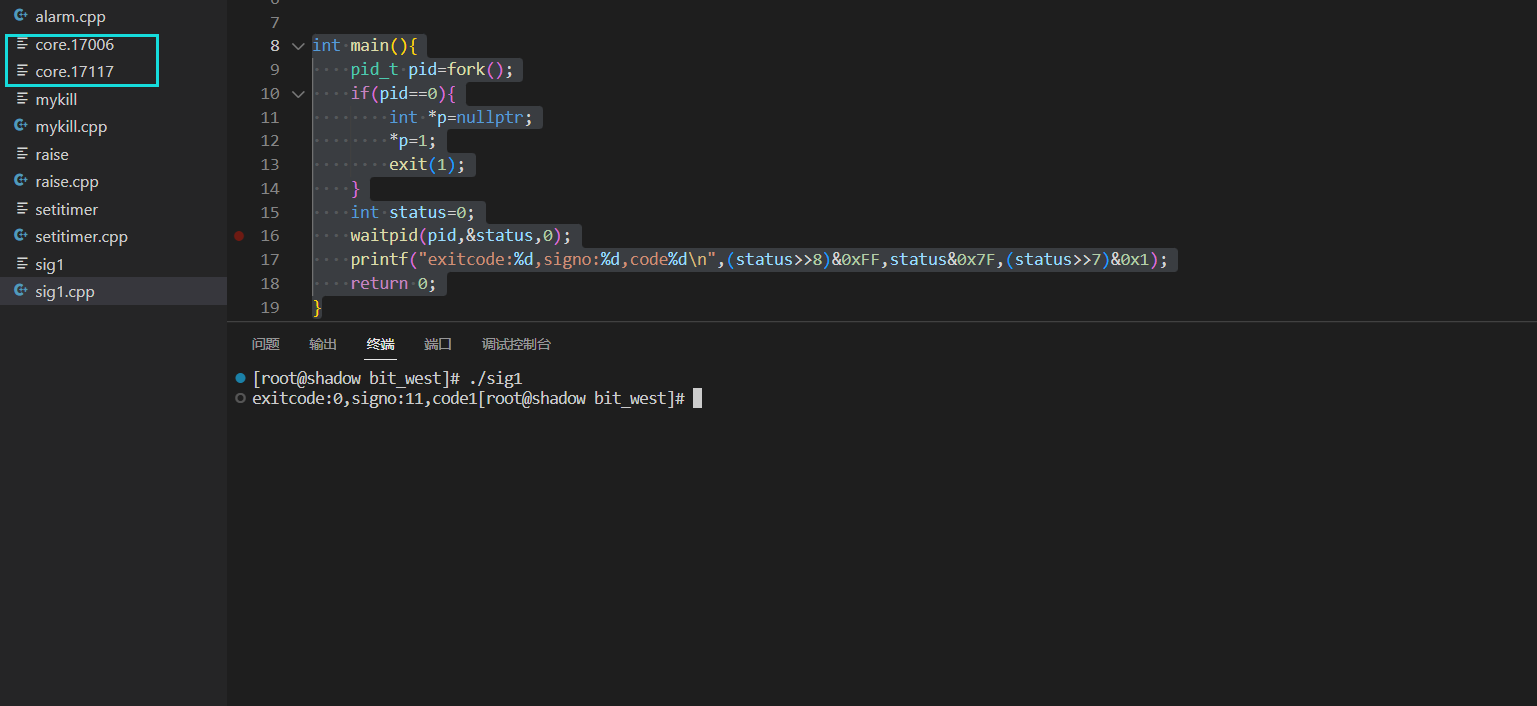Click the C++ icon beside setitimer.cpp
This screenshot has height=706, width=1537.
[21, 237]
